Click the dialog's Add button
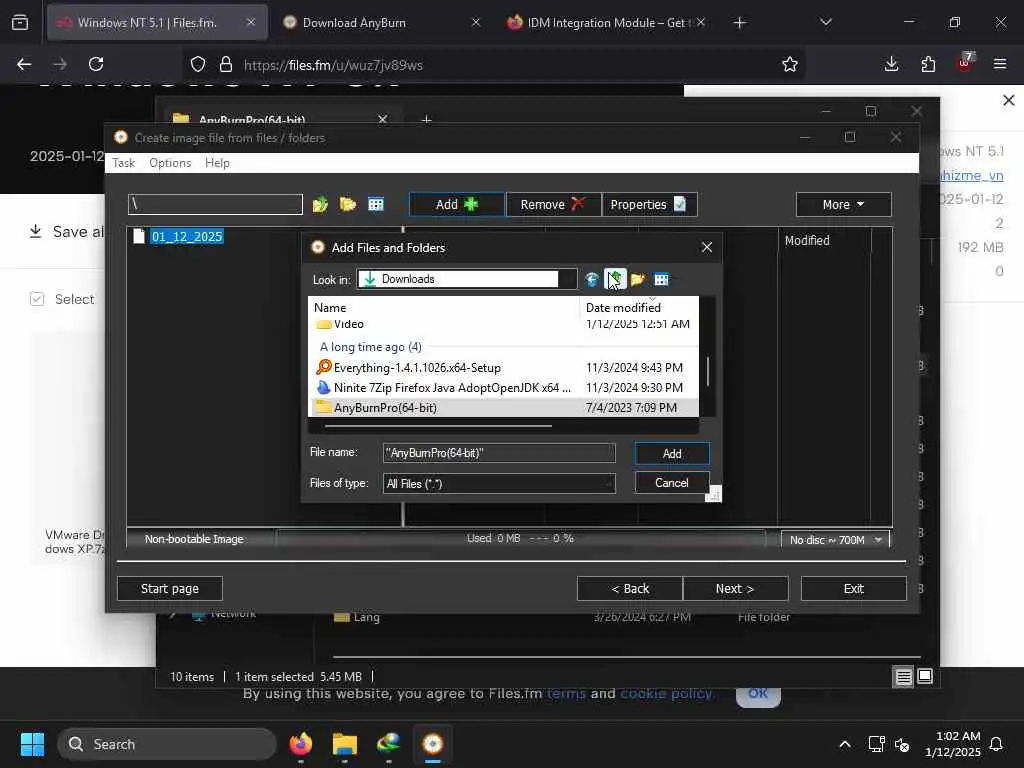Screen dimensions: 1024x768 tap(672, 454)
